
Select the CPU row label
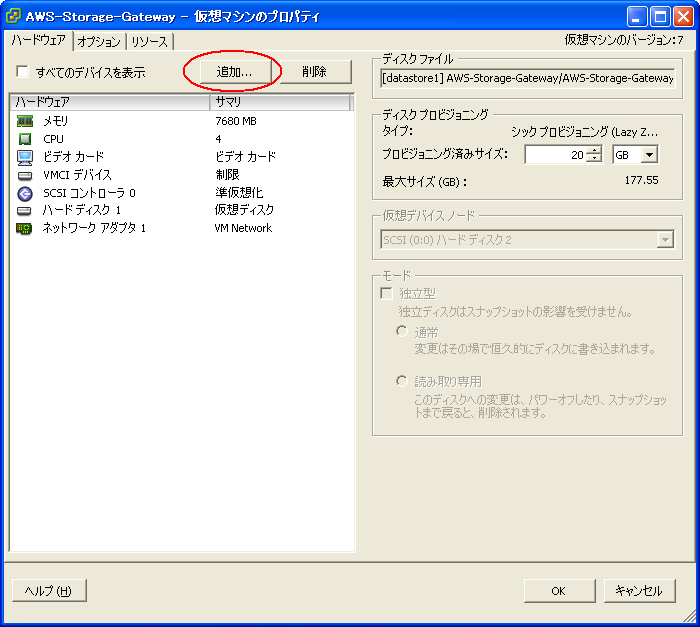(54, 139)
